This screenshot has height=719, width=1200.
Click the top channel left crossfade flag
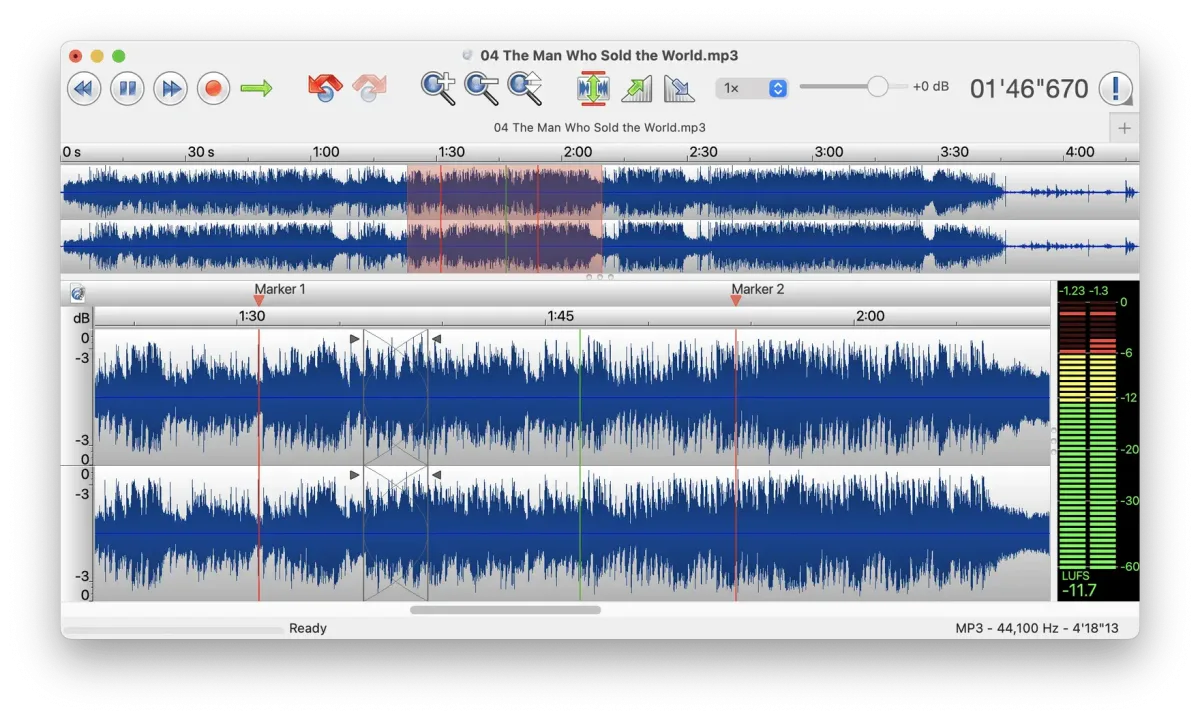click(355, 339)
